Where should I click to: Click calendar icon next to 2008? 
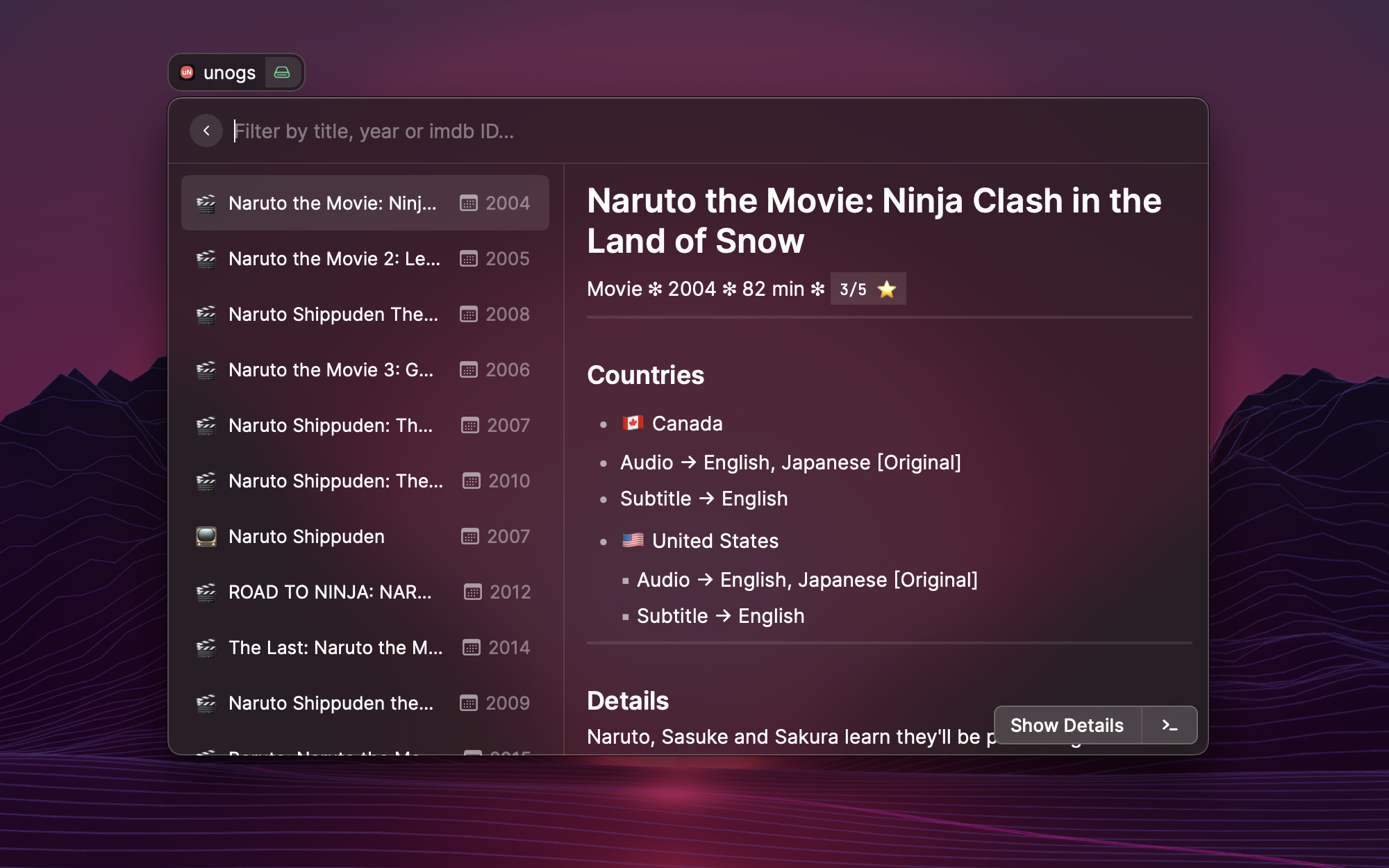pyautogui.click(x=469, y=315)
